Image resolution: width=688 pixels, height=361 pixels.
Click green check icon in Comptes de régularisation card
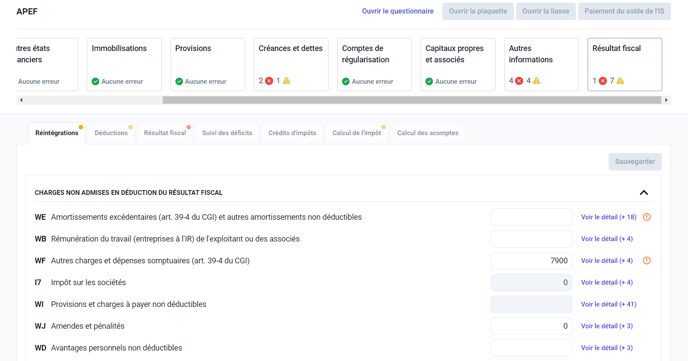346,82
